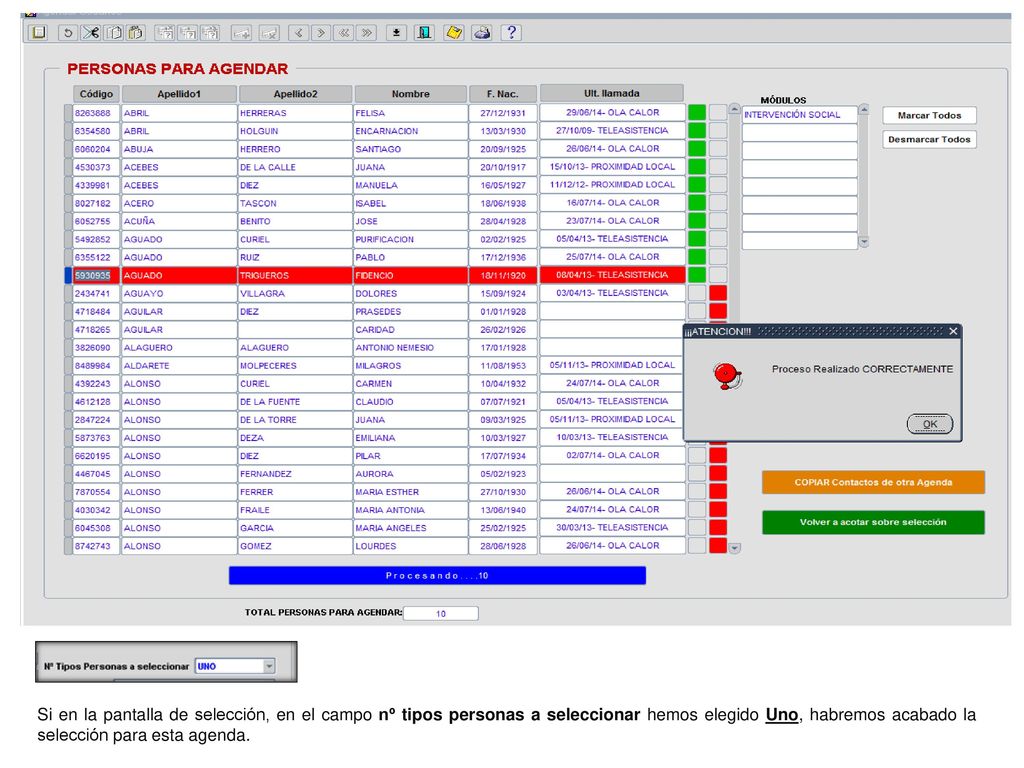
Task: Jump to last record with double right arrow
Action: pos(367,32)
